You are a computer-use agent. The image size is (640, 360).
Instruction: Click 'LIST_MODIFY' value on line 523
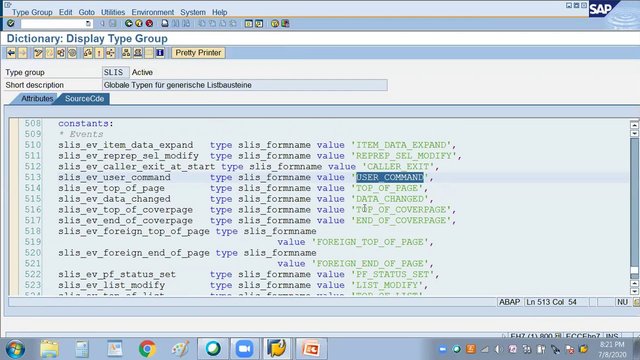click(387, 285)
